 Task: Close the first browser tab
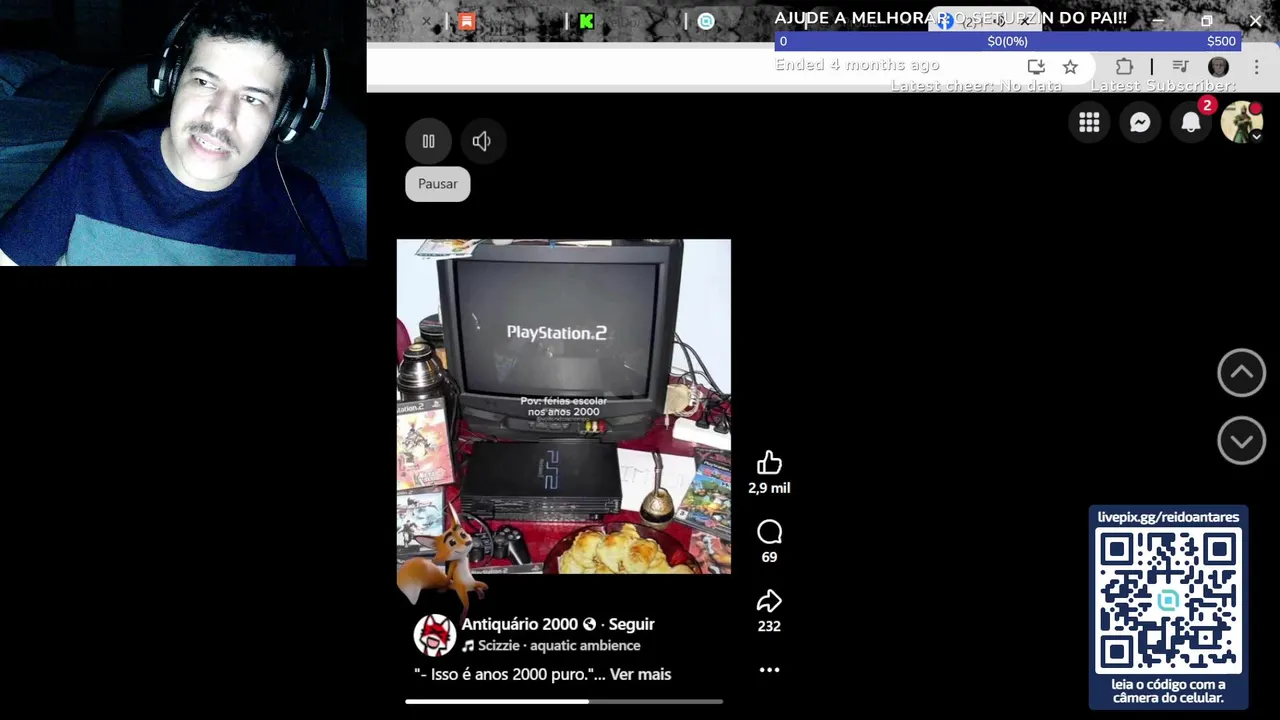coord(426,21)
